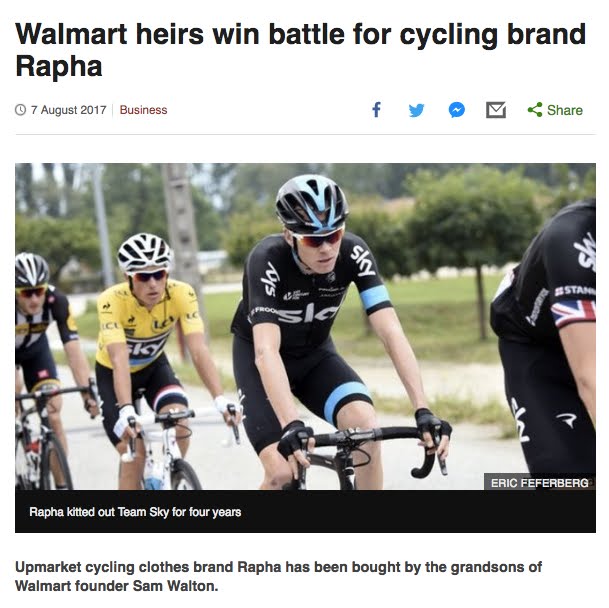The image size is (609, 608).
Task: Send the article through Messenger icon
Action: tap(457, 110)
